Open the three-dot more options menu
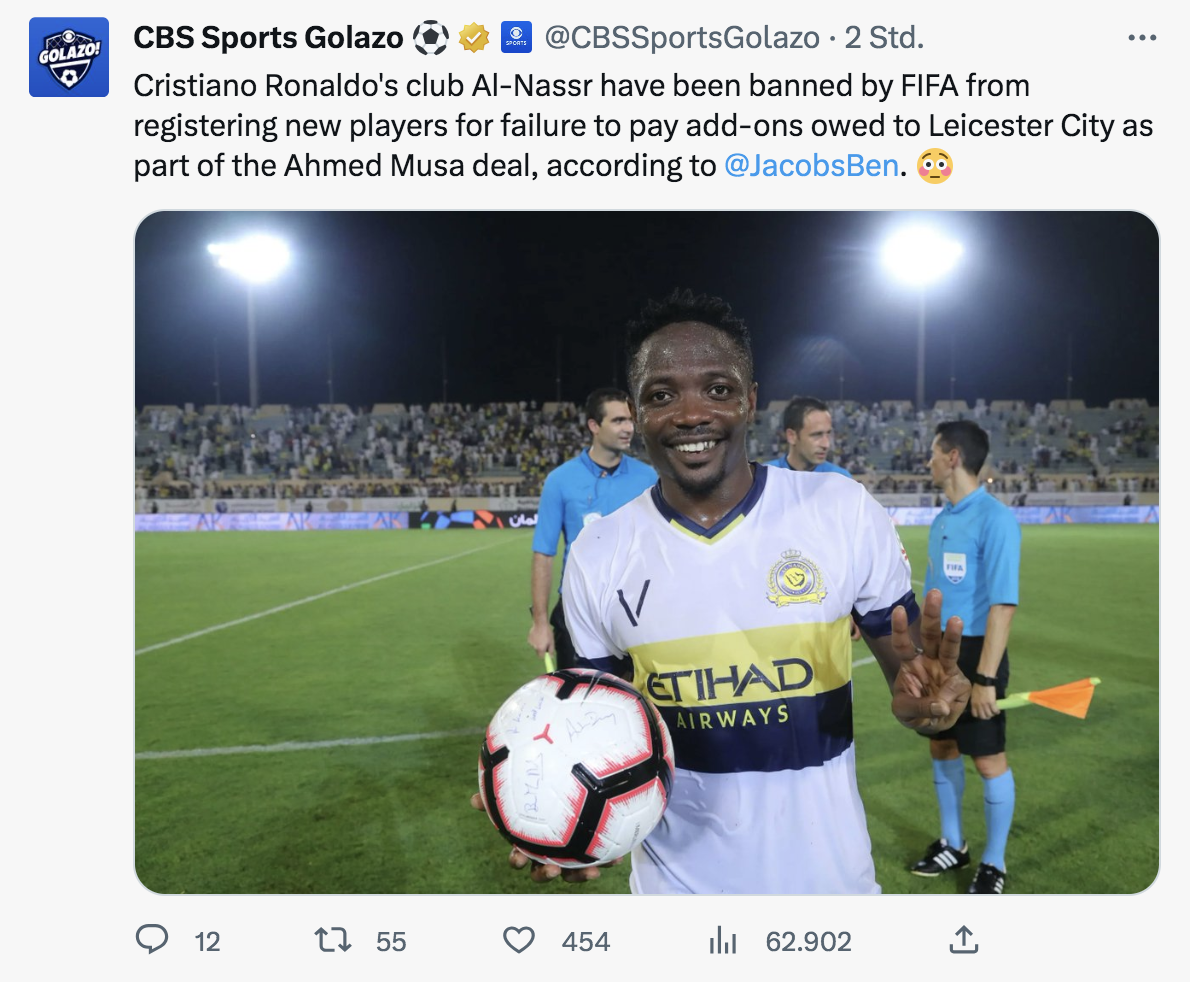Image resolution: width=1190 pixels, height=982 pixels. tap(1141, 38)
